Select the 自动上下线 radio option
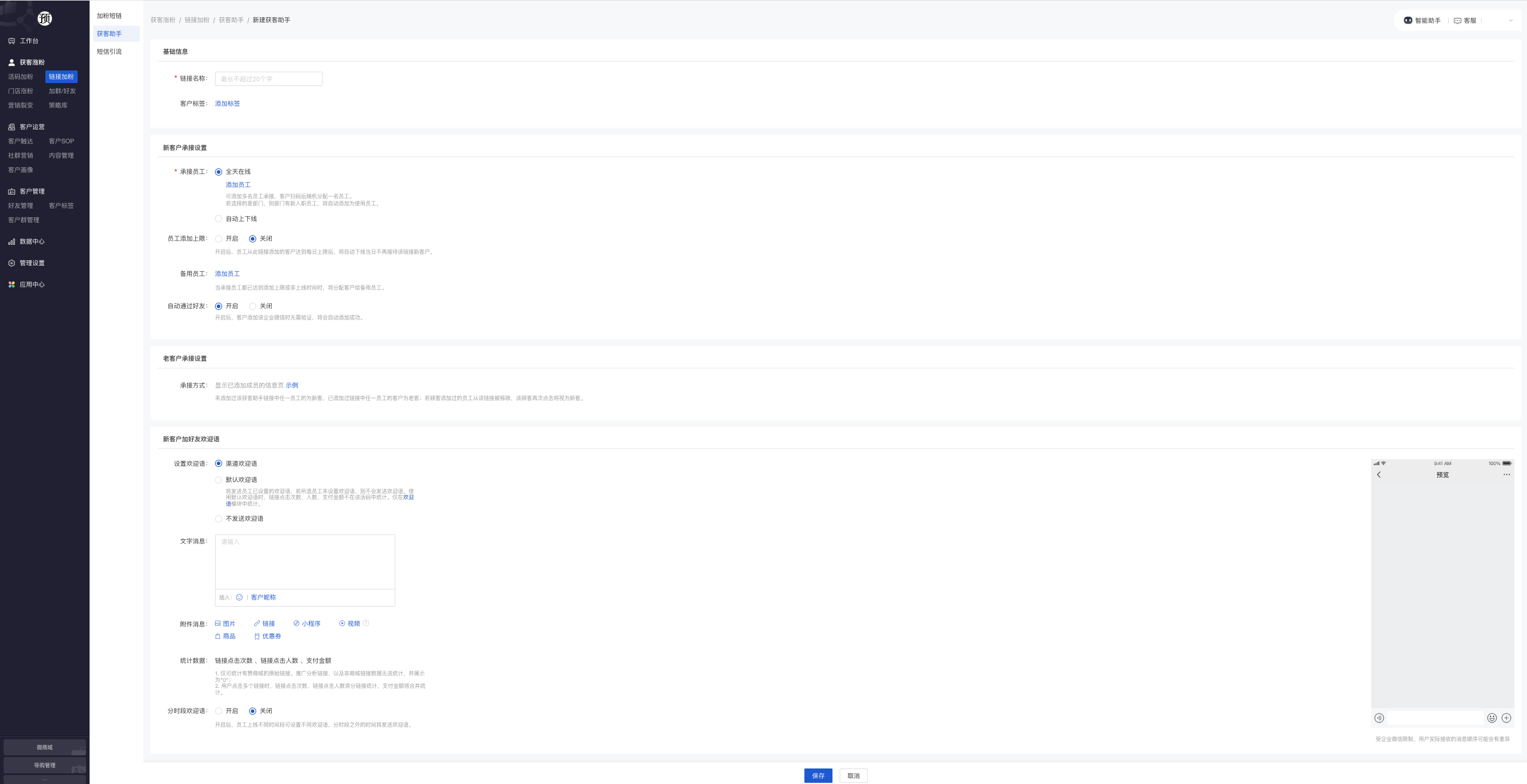Image resolution: width=1527 pixels, height=784 pixels. pyautogui.click(x=219, y=219)
